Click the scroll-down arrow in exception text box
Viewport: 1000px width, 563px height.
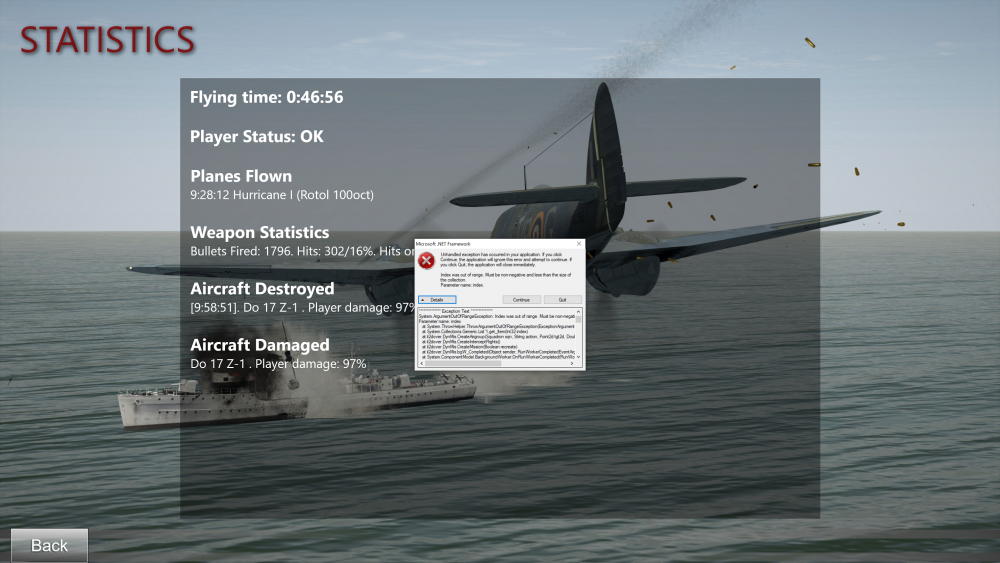coord(578,357)
